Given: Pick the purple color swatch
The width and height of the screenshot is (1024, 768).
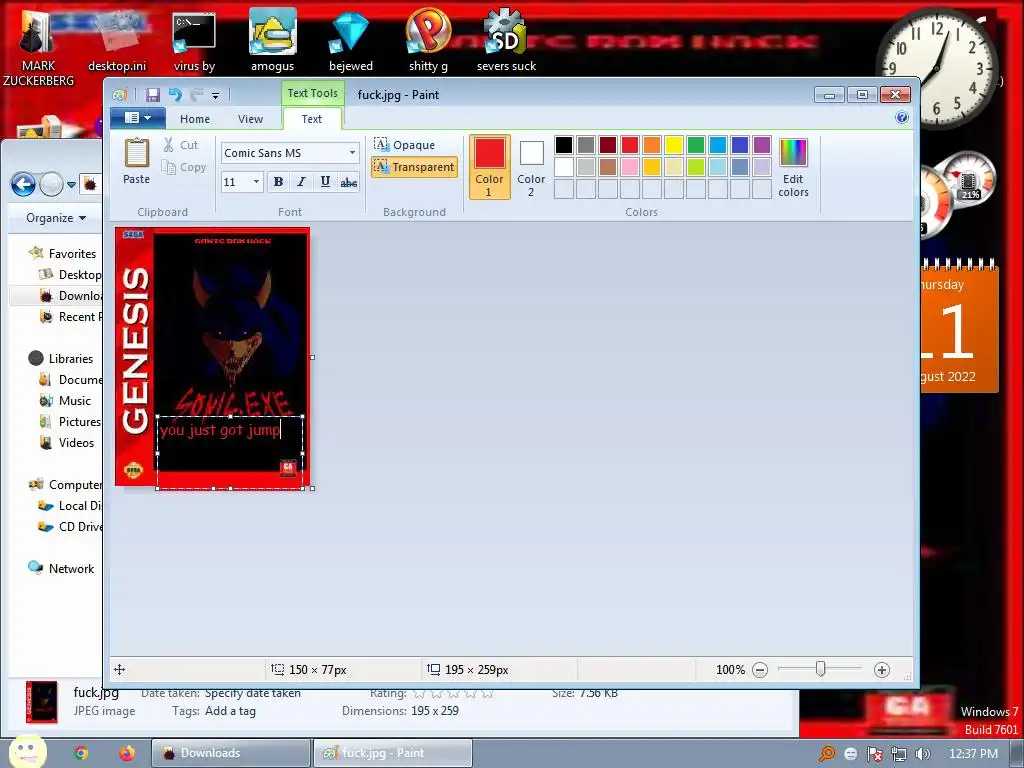Looking at the screenshot, I should 761,144.
